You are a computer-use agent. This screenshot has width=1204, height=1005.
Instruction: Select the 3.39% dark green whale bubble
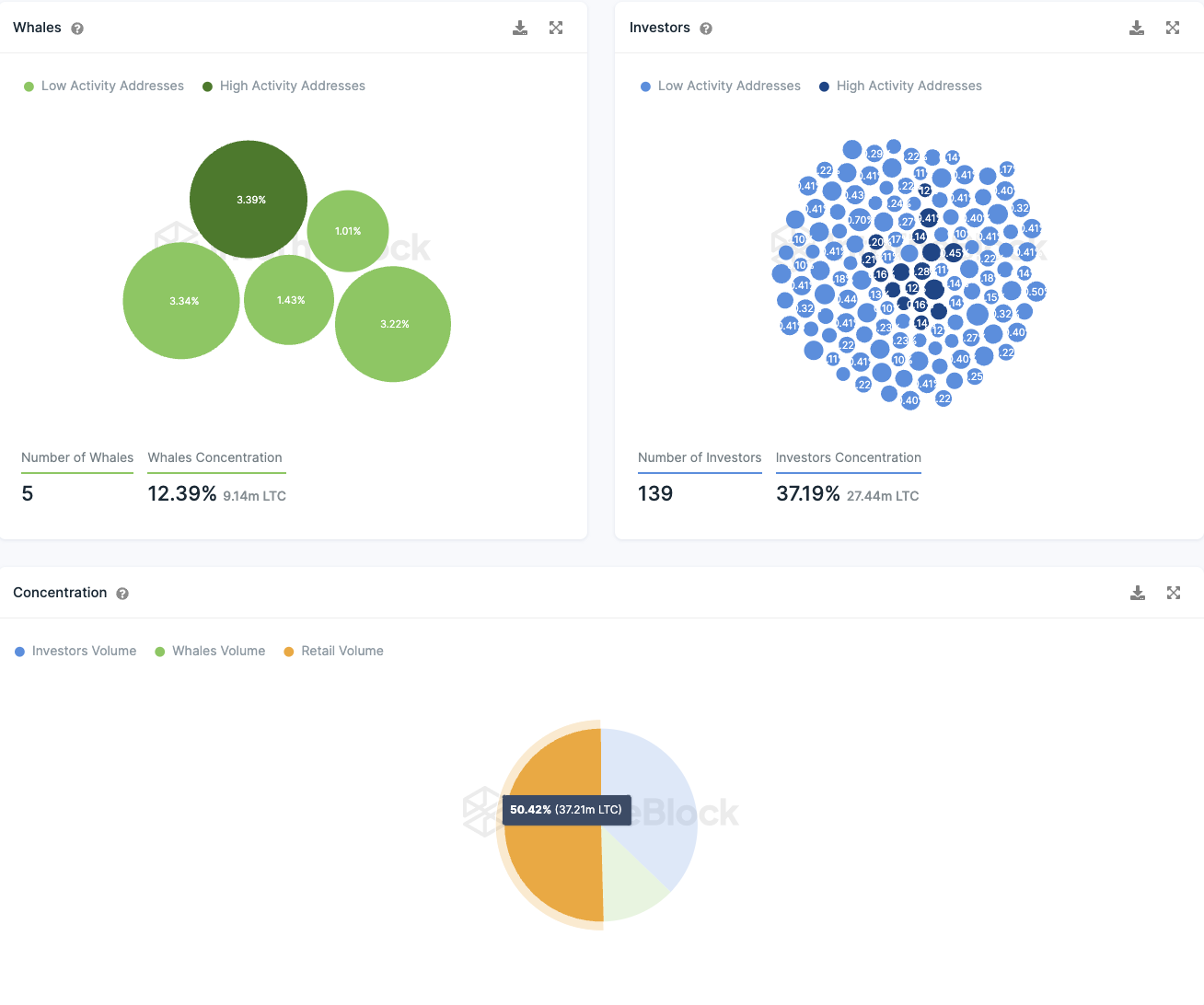(249, 199)
